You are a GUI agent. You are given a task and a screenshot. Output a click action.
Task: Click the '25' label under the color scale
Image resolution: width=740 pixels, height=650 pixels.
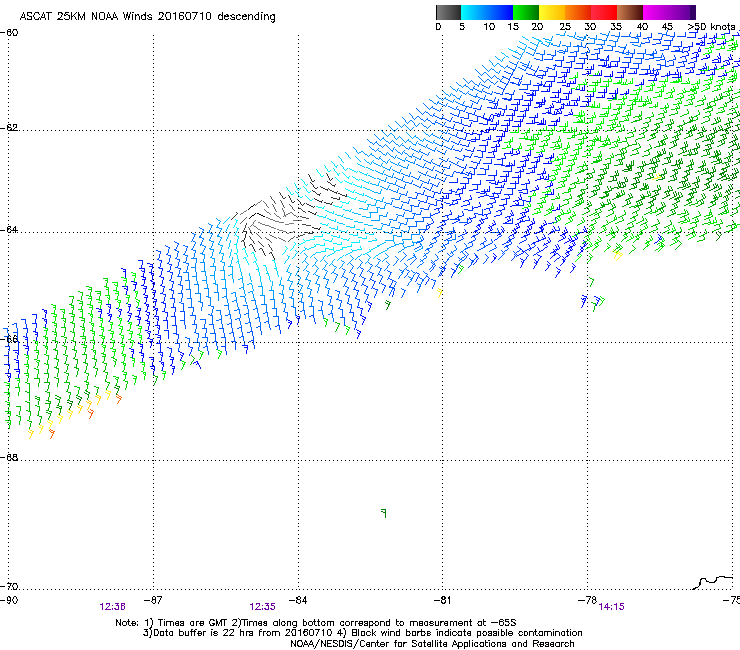point(565,27)
